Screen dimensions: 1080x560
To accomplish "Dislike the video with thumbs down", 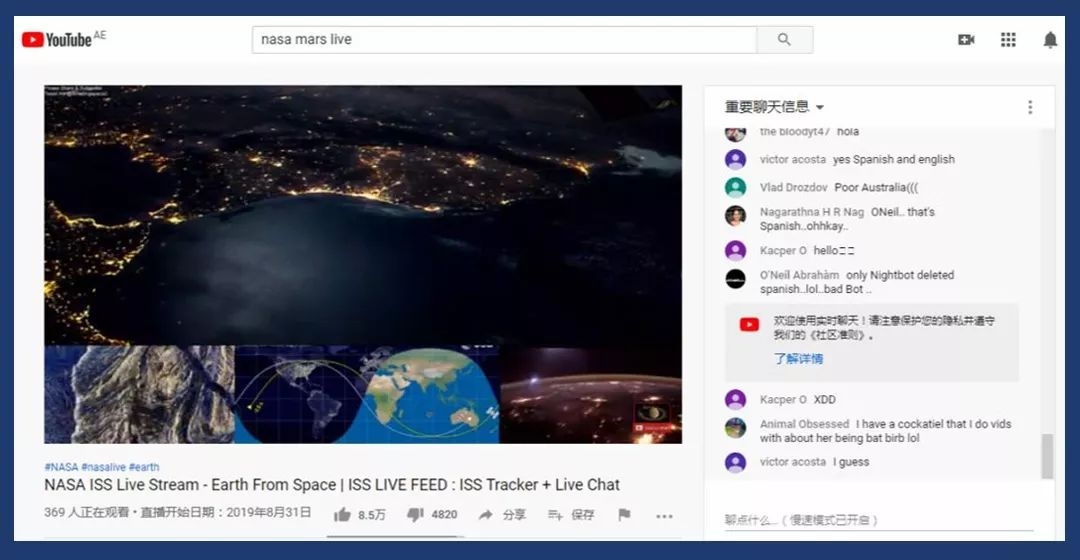I will pyautogui.click(x=415, y=515).
